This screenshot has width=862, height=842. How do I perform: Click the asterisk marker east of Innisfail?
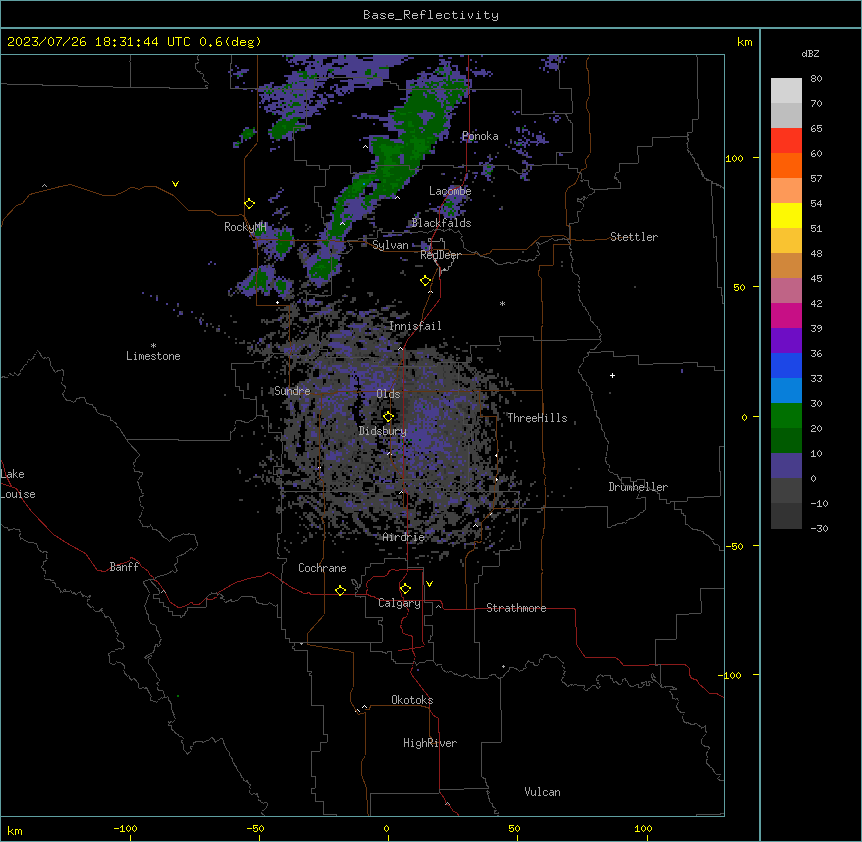tap(502, 303)
